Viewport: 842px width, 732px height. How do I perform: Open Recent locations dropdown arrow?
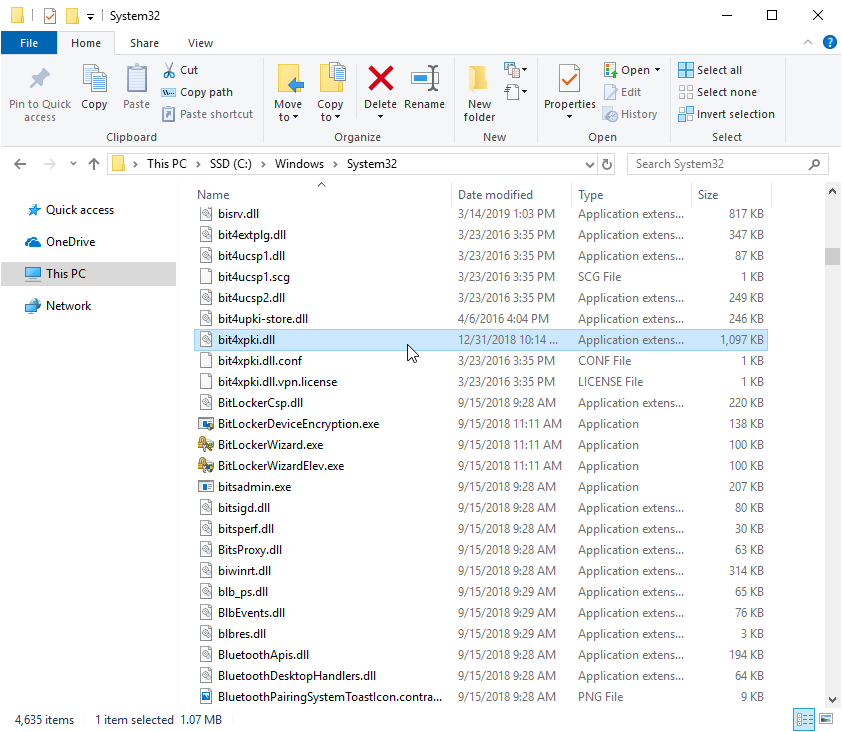point(73,164)
